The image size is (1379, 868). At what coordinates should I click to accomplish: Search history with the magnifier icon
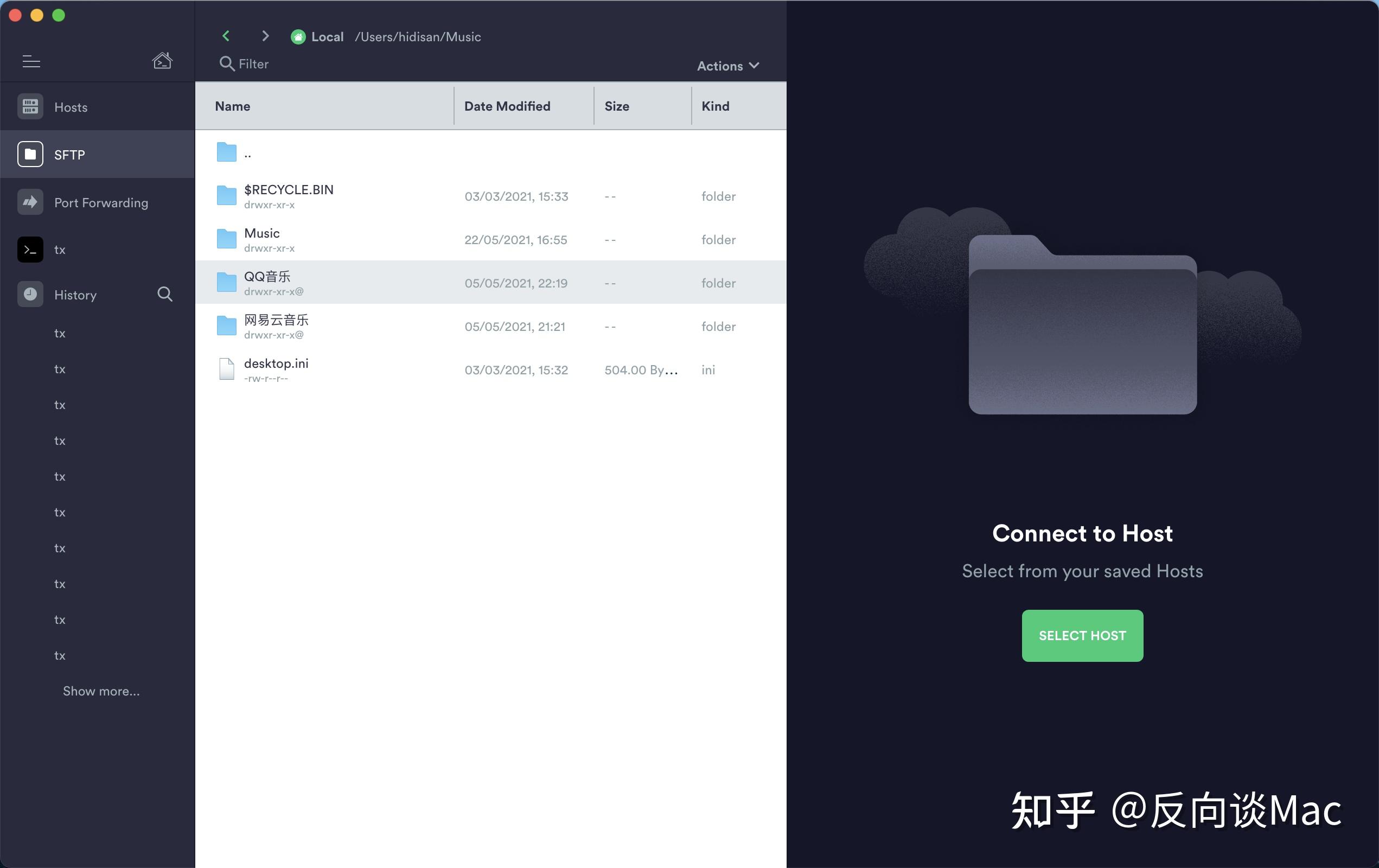click(165, 294)
